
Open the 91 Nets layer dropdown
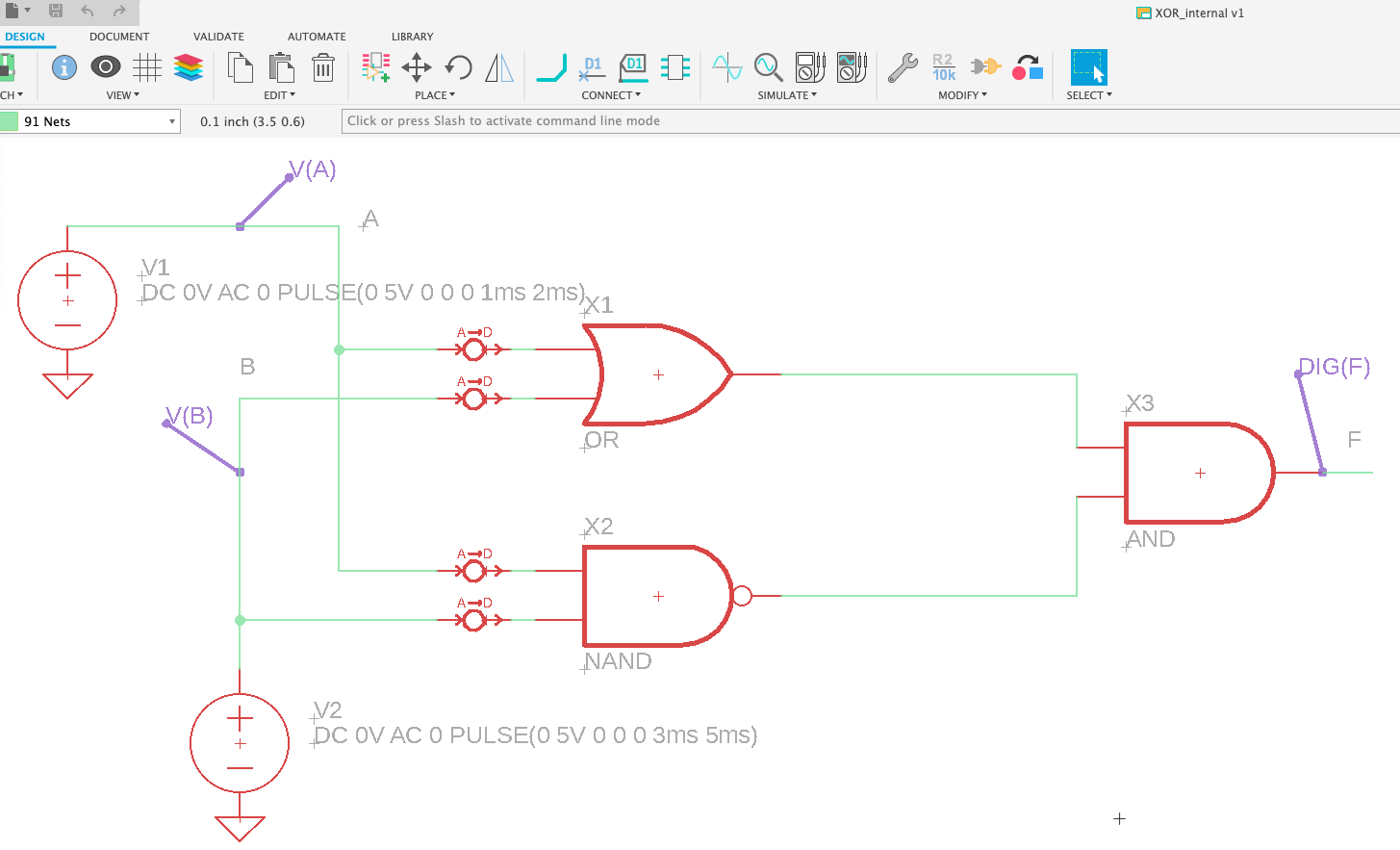89,121
